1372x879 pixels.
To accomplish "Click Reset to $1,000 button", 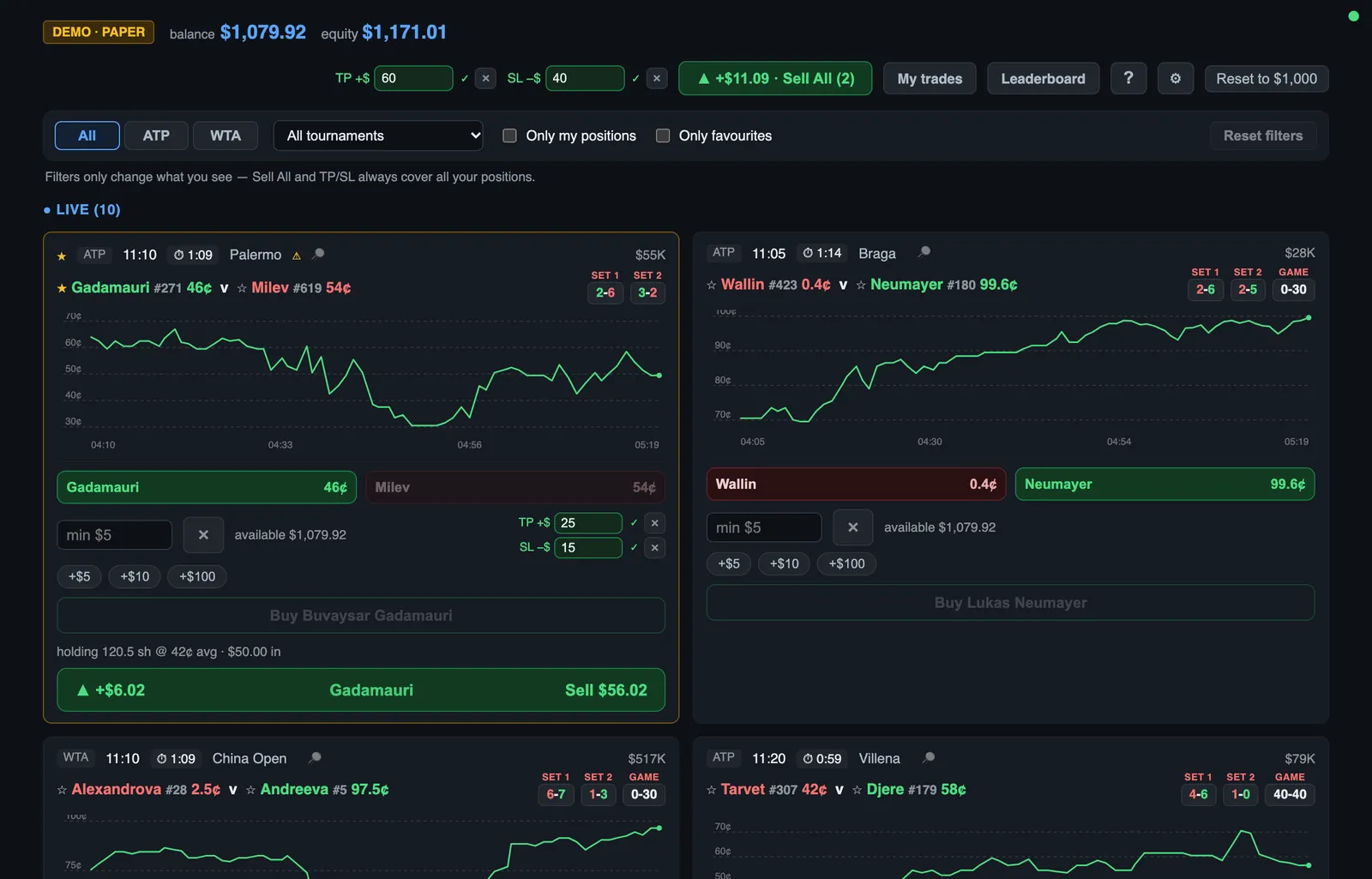I will click(x=1267, y=78).
